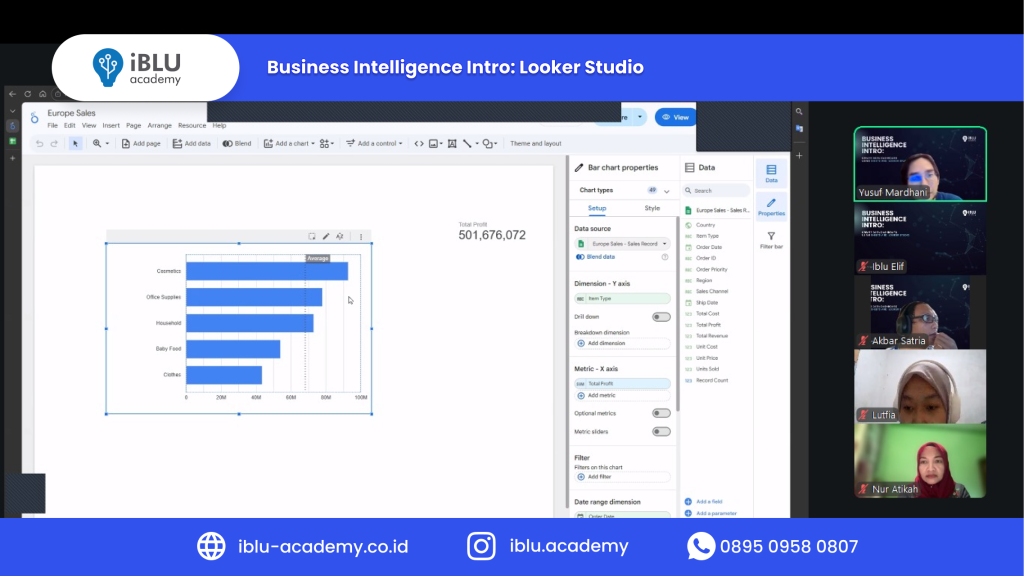Open the Add a chart dropdown
Screen dimensions: 1024x576
(x=289, y=143)
